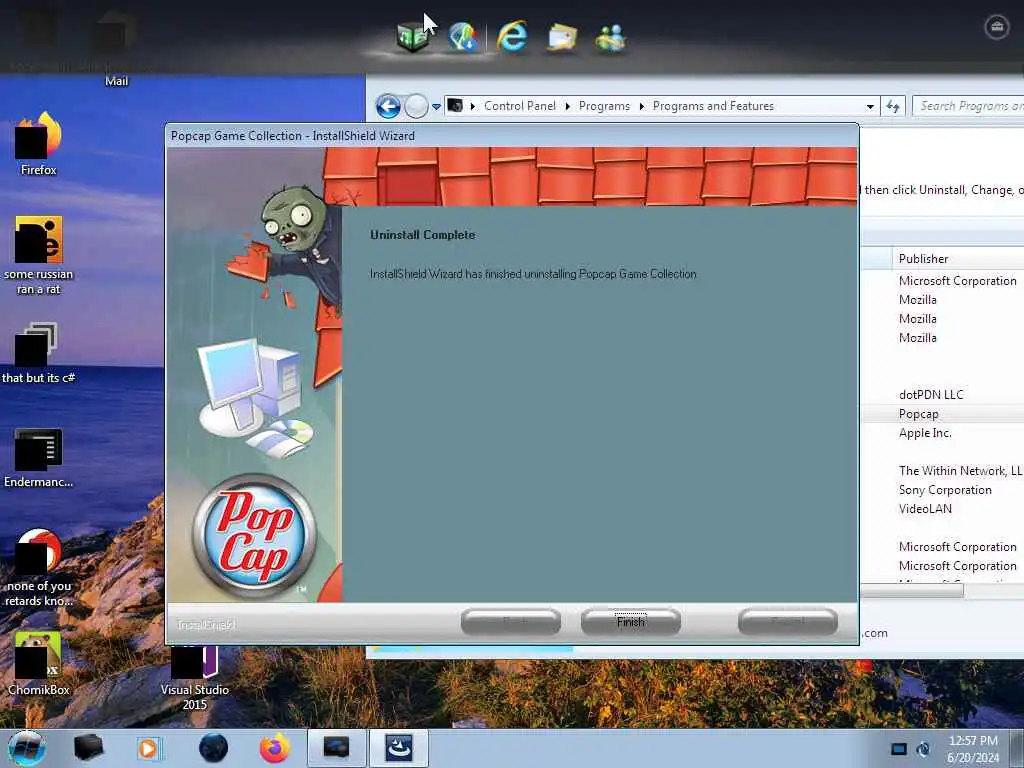The height and width of the screenshot is (768, 1024).
Task: Open the Endermanc... desktop shortcut
Action: 39,457
